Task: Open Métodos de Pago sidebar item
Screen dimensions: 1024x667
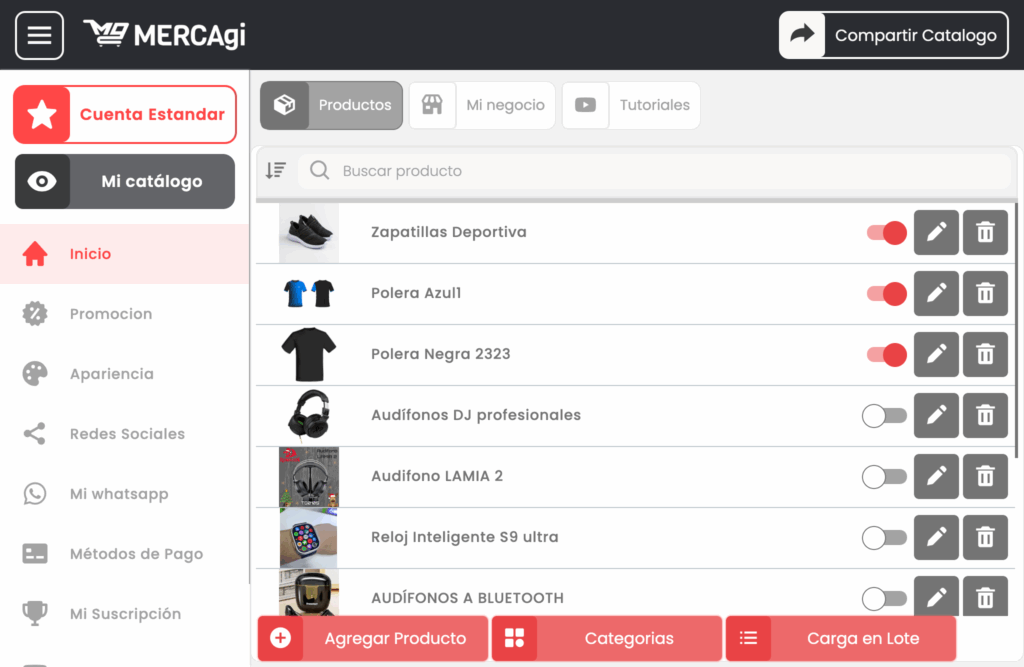Action: point(136,554)
